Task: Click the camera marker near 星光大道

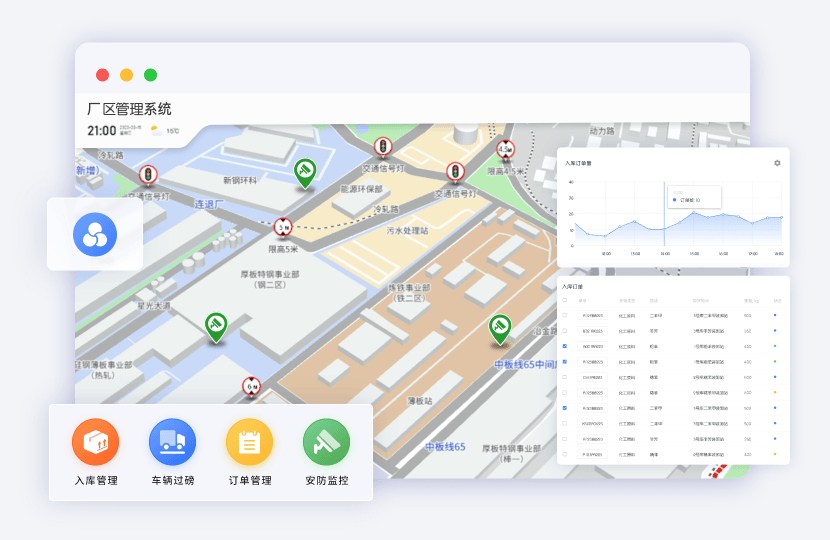Action: pos(215,325)
